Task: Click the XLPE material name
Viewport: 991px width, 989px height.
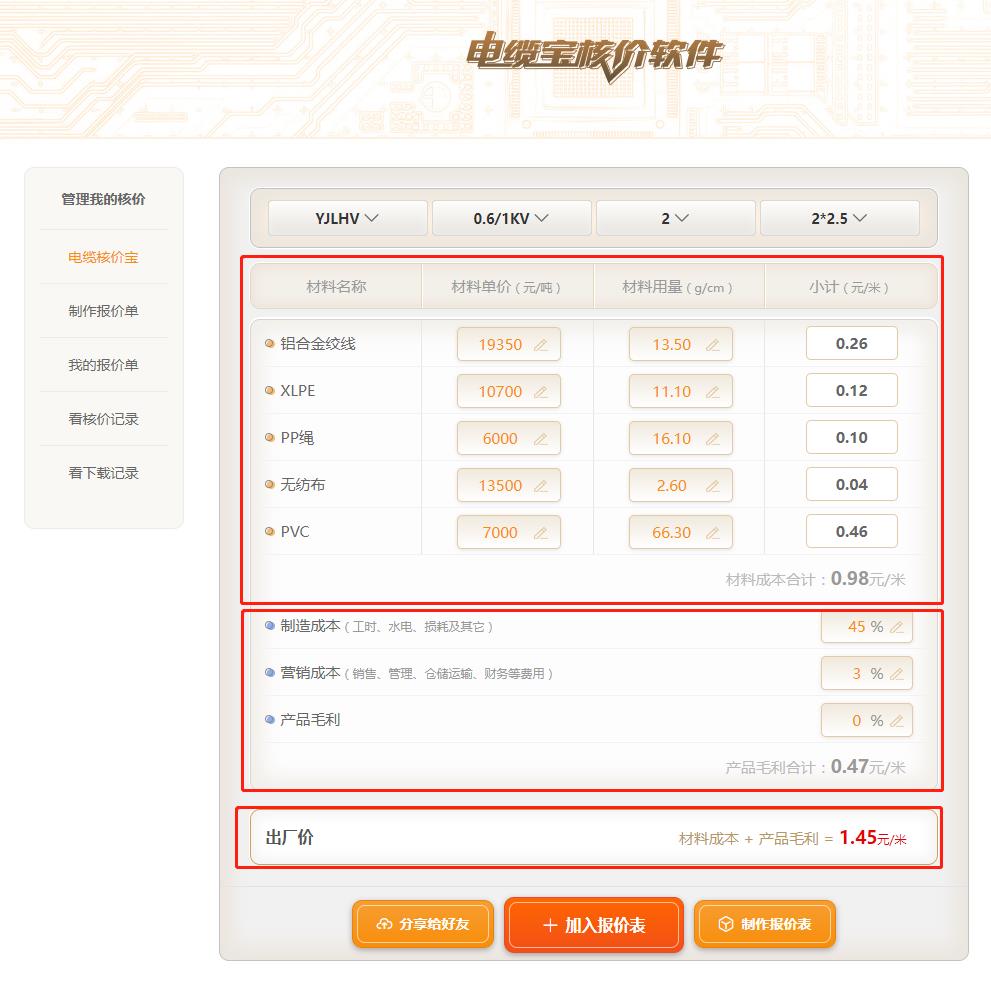Action: [x=298, y=391]
